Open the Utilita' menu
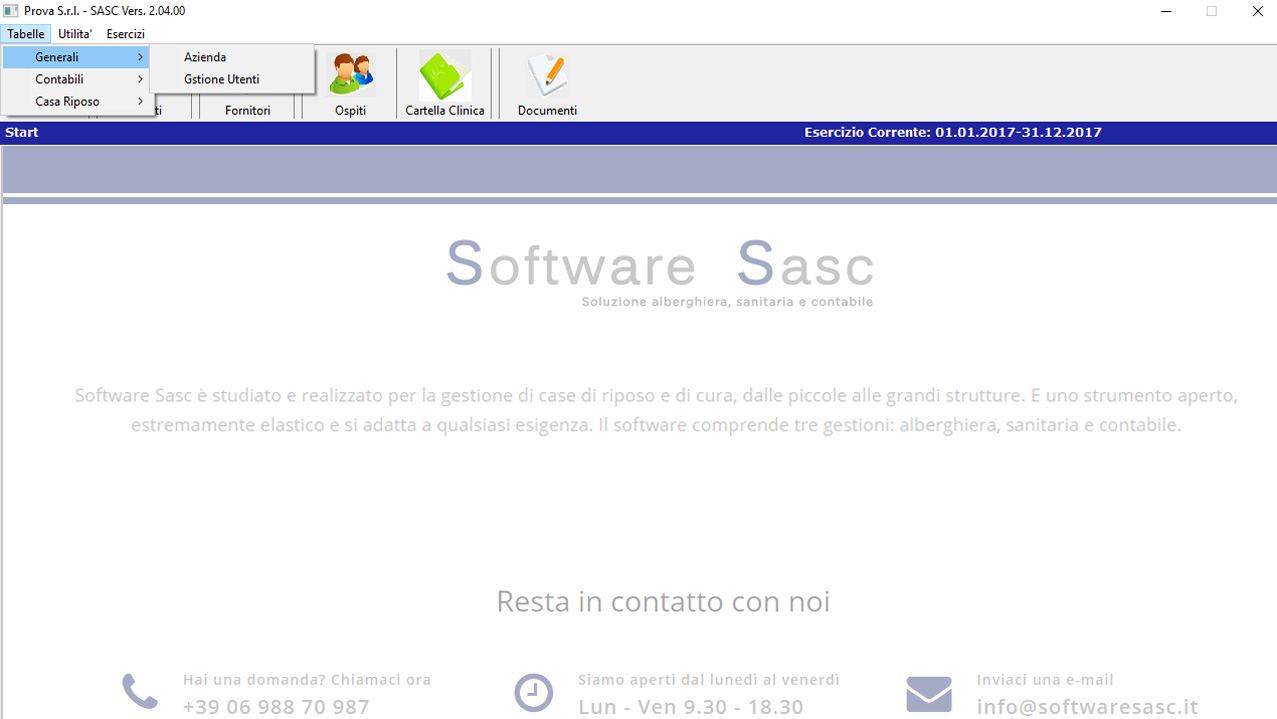 [75, 34]
